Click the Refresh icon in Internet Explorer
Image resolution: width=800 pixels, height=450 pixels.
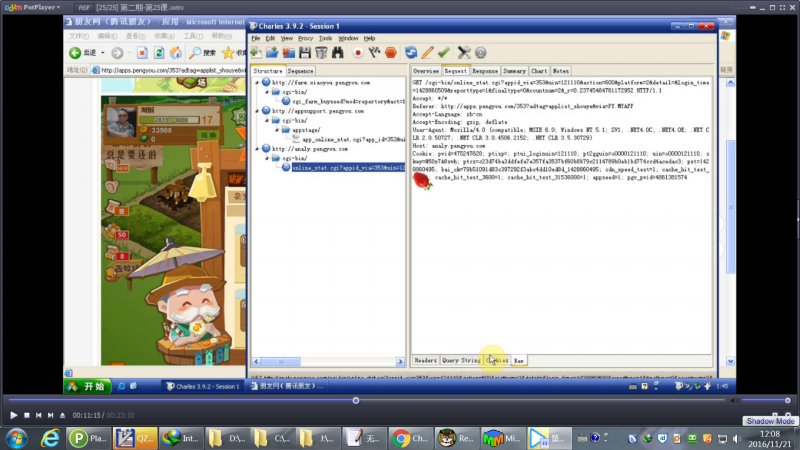click(159, 53)
